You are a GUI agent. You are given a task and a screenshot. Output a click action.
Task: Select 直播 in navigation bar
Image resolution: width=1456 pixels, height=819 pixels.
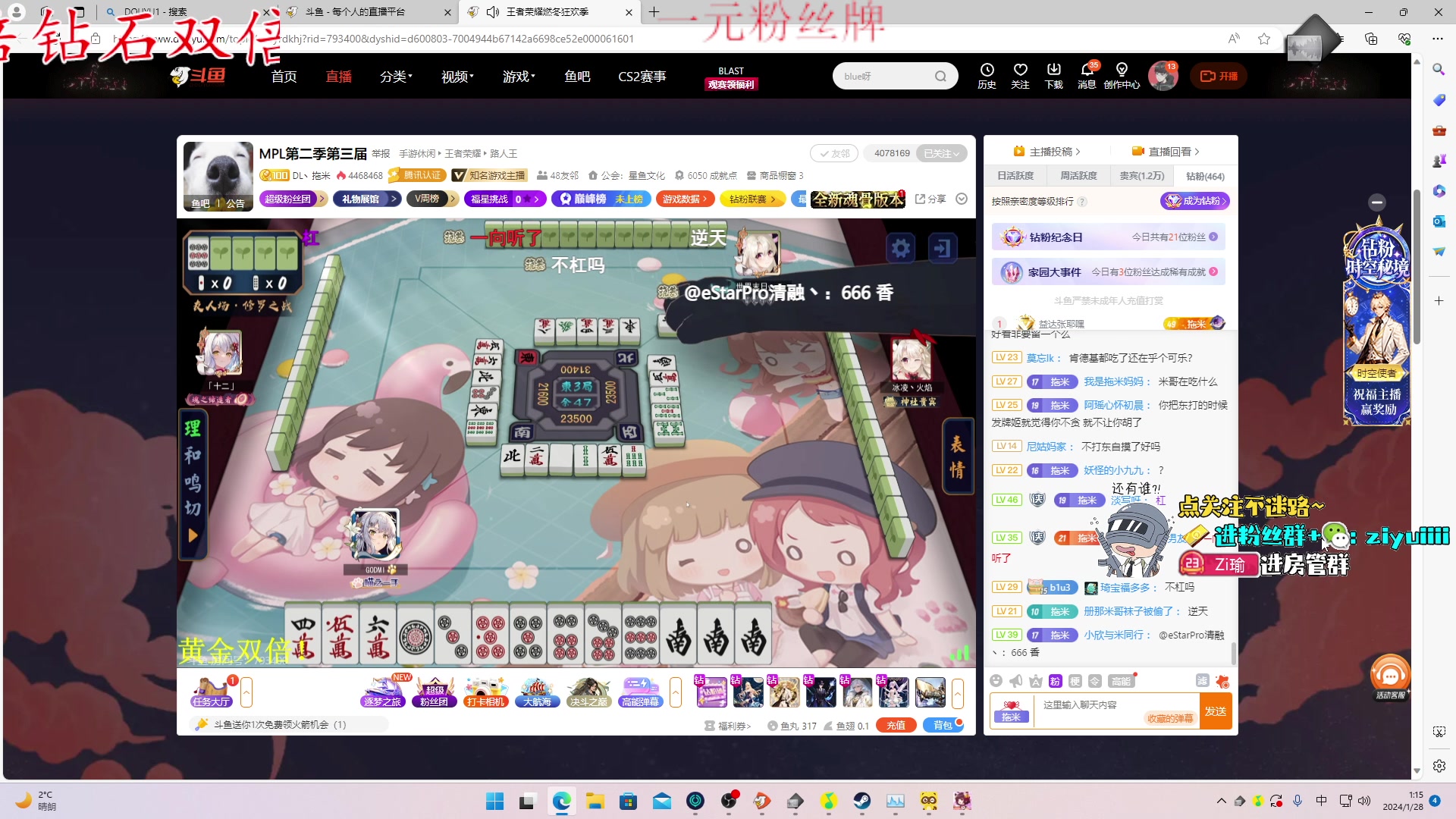pos(339,77)
